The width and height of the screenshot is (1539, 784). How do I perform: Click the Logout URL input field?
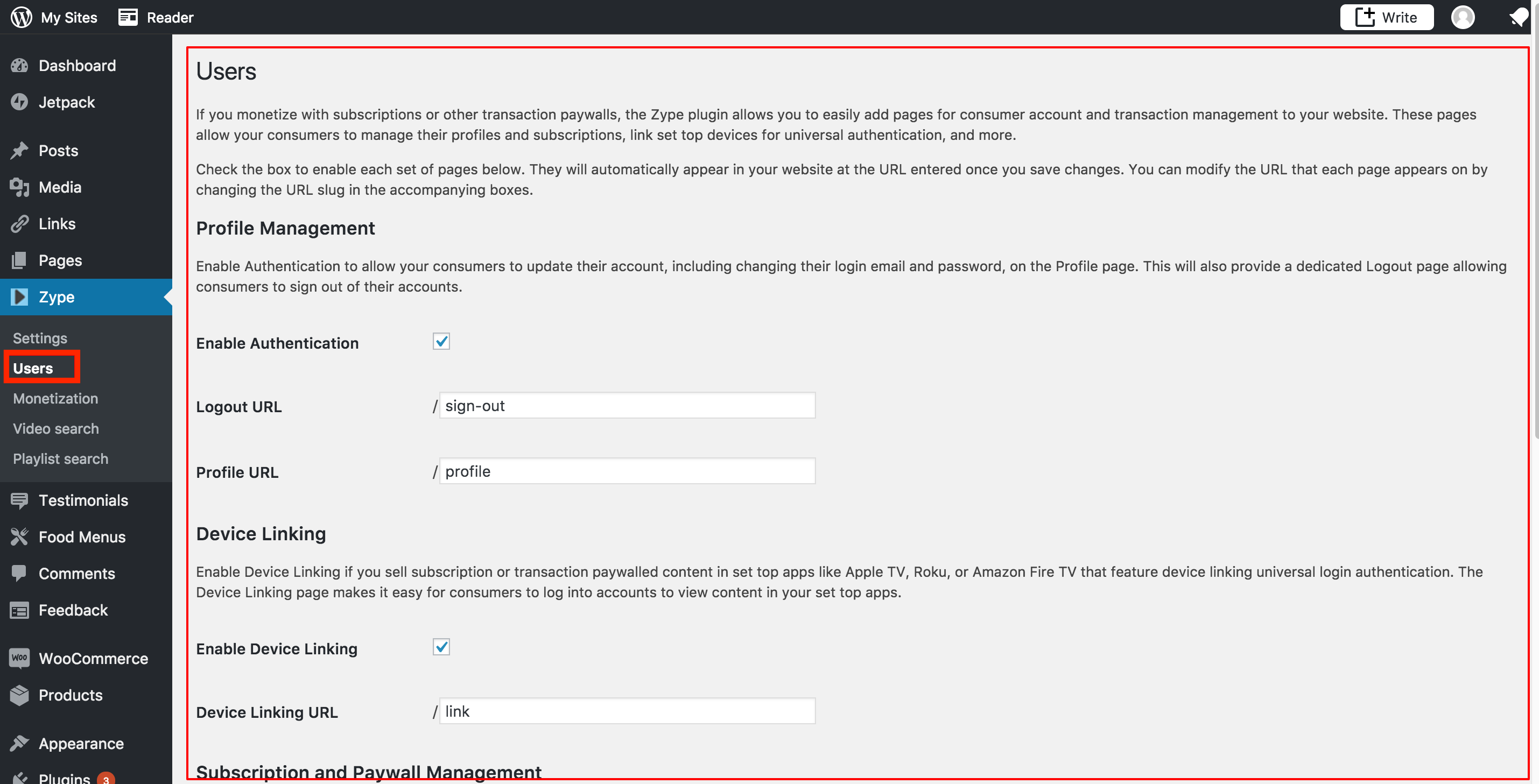627,405
